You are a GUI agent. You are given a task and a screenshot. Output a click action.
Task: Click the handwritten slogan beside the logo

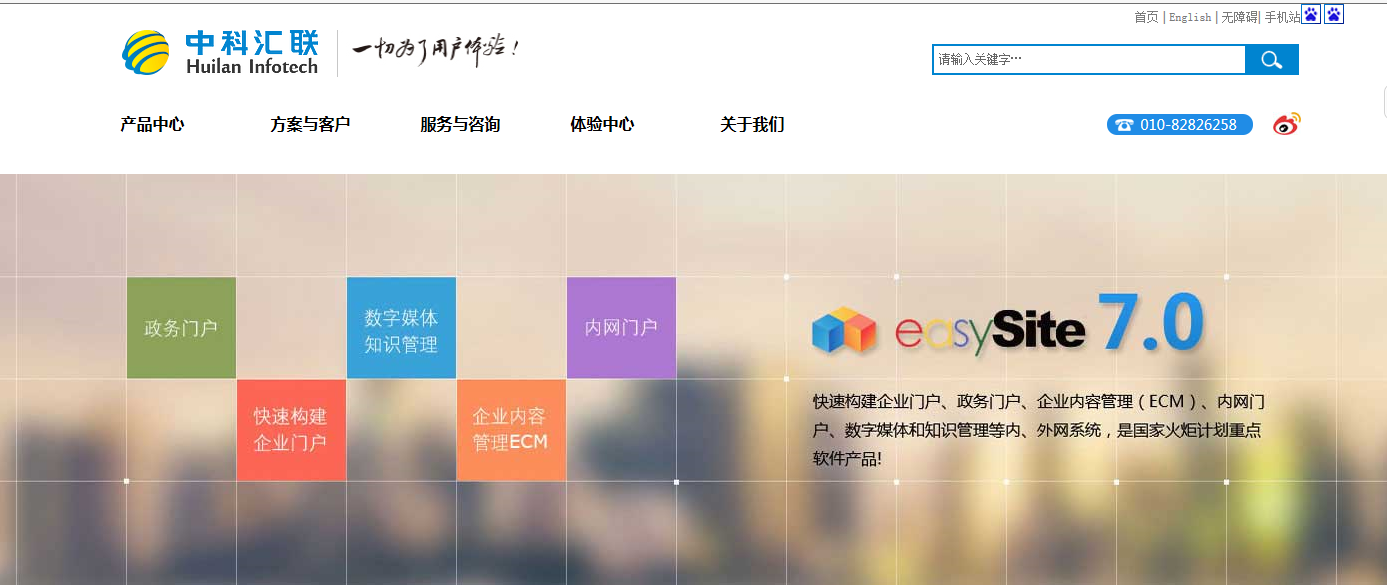(x=435, y=50)
